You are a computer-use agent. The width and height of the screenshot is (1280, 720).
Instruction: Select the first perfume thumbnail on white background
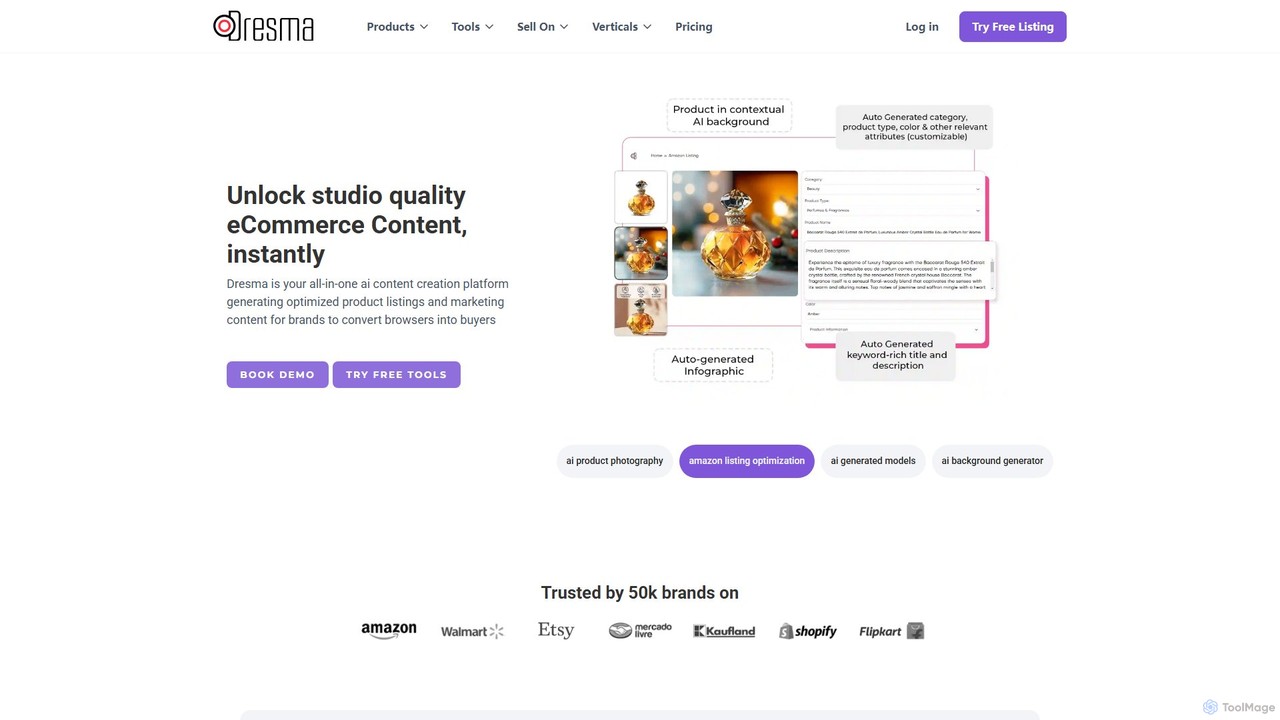641,197
